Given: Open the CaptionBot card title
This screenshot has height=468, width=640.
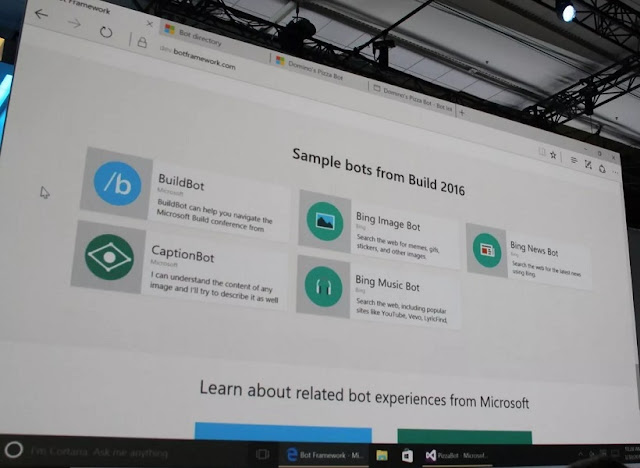Looking at the screenshot, I should tap(182, 253).
